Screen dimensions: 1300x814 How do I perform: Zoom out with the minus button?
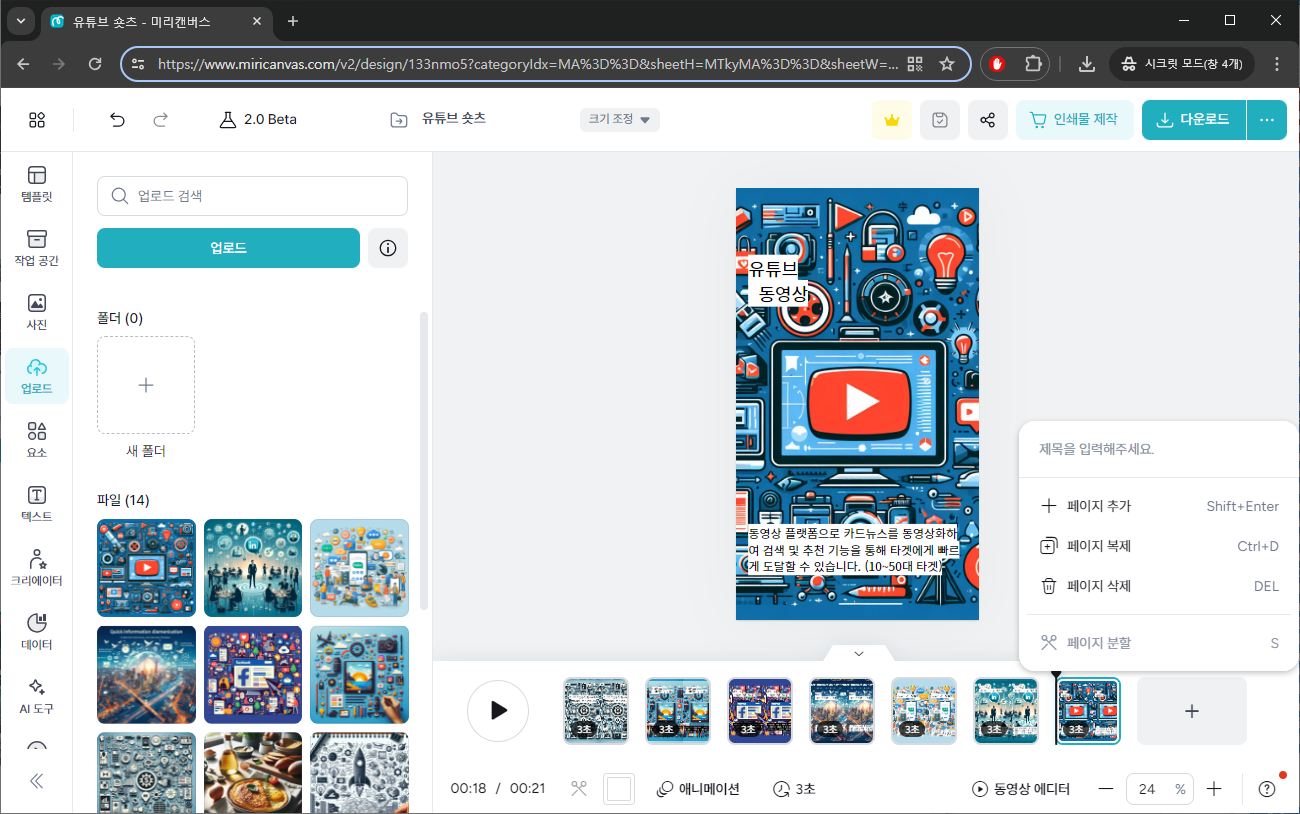click(1106, 789)
